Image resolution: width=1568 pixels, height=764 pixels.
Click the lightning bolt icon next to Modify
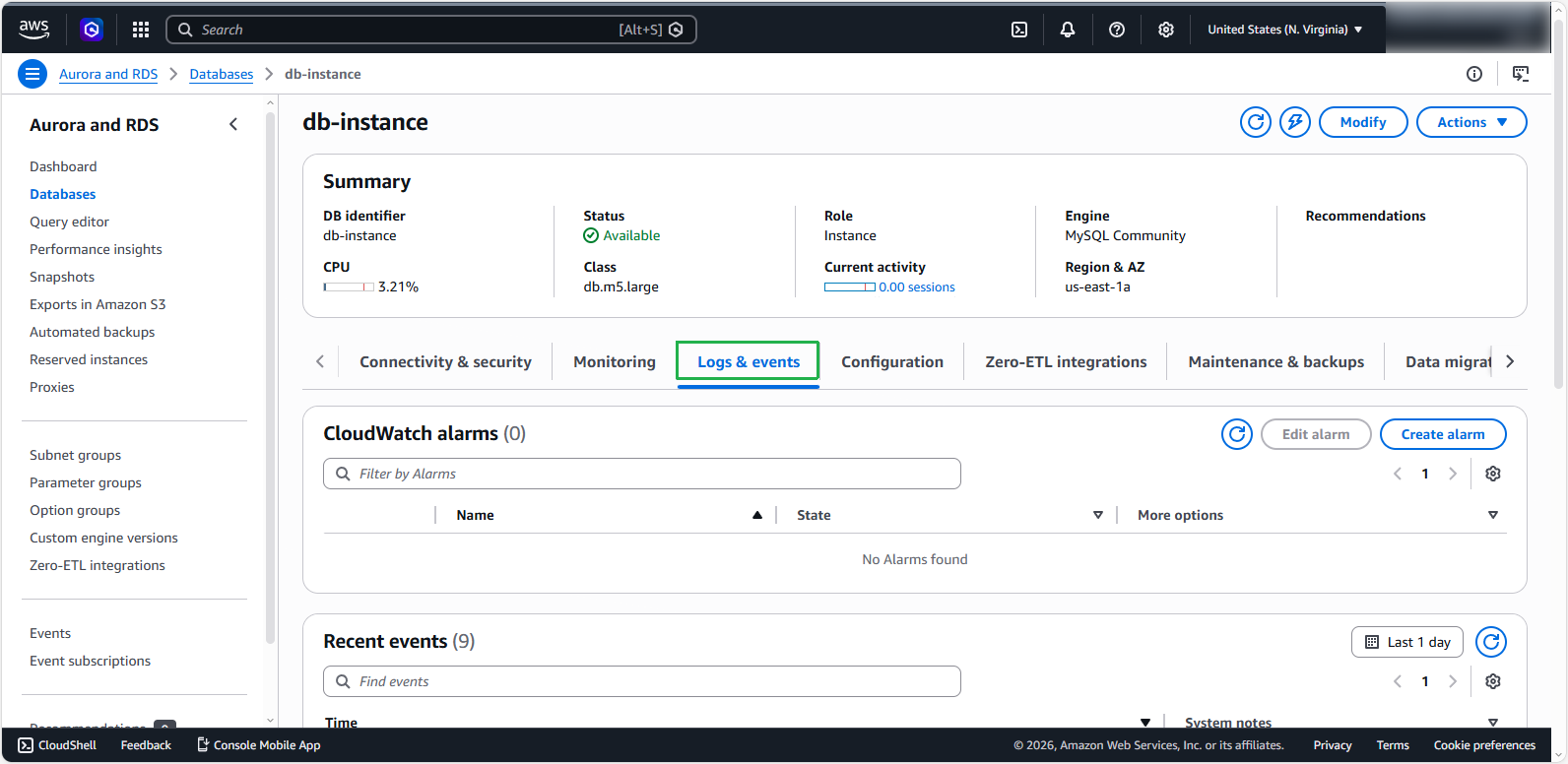(1295, 122)
